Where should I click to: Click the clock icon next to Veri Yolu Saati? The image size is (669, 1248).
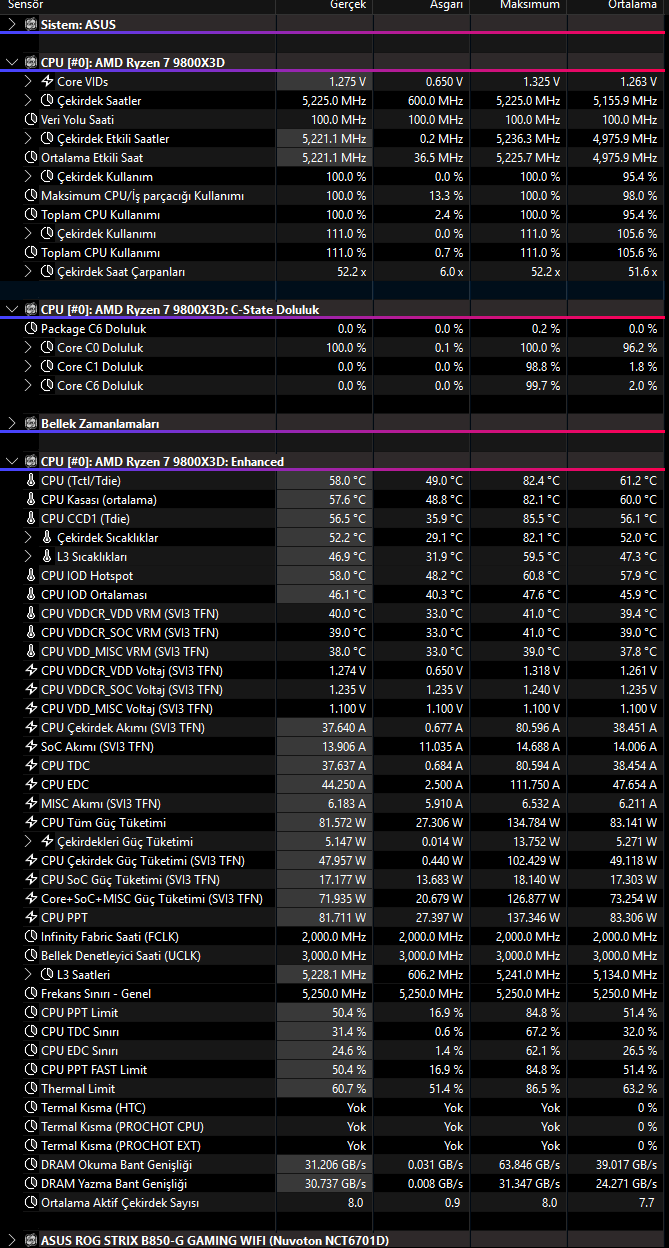point(31,120)
